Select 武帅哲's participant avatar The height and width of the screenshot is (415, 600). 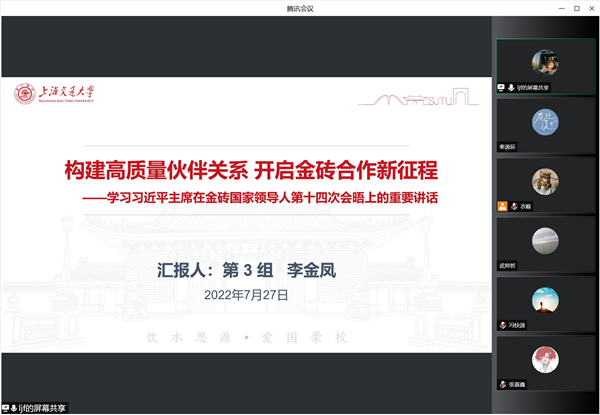point(545,240)
